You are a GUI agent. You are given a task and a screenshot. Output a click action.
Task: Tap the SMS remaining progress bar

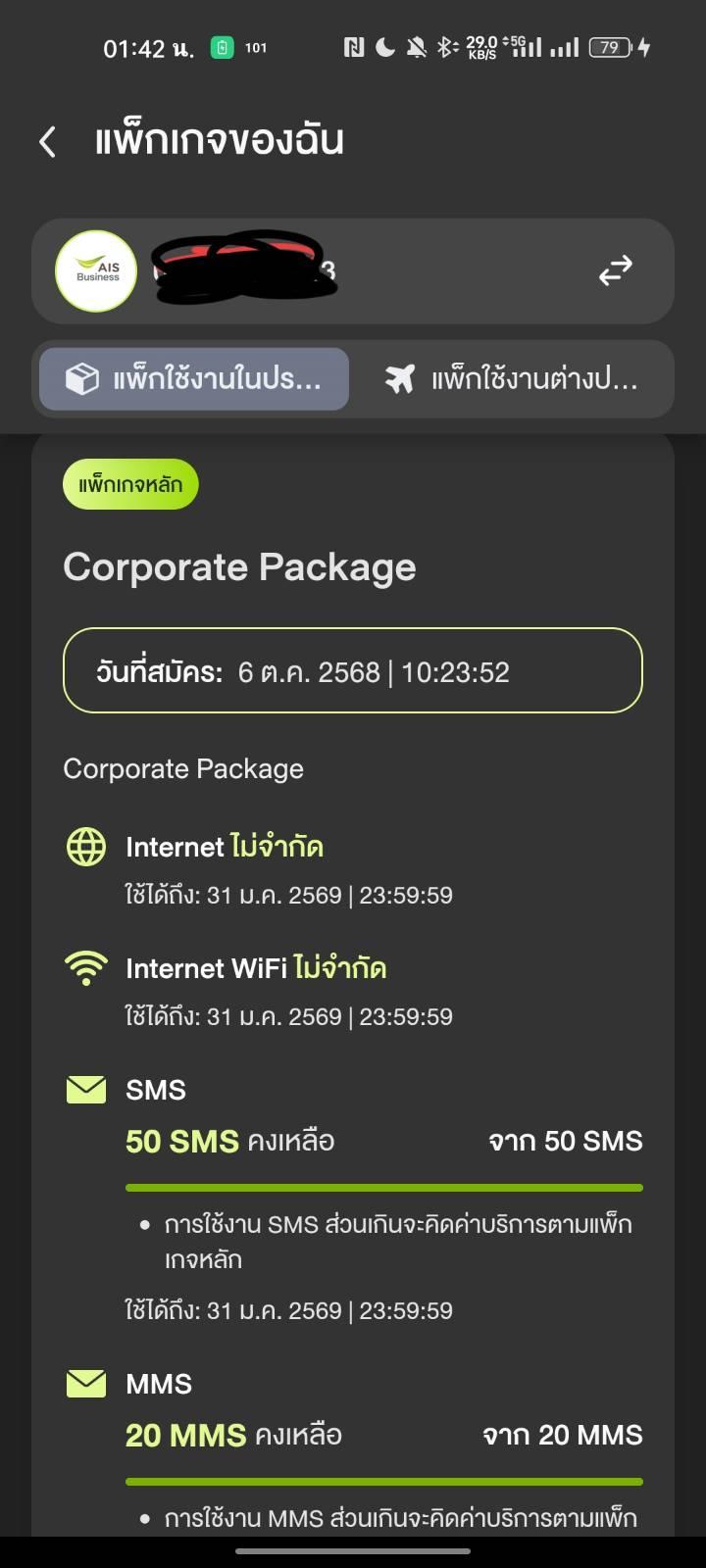click(383, 1188)
